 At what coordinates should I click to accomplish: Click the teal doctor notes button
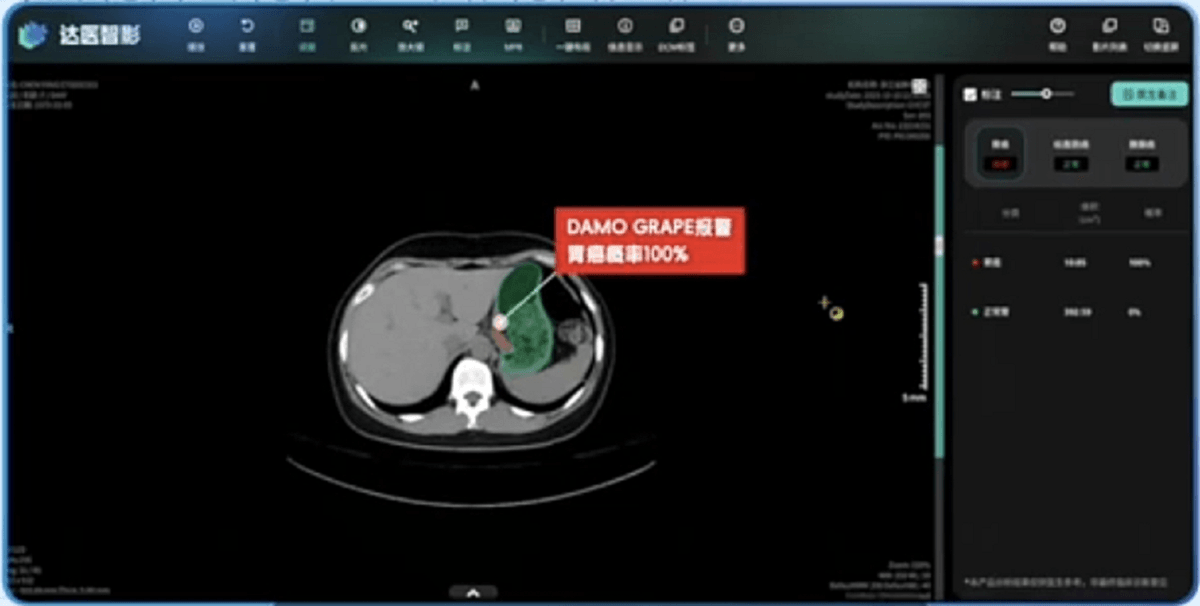(1149, 94)
